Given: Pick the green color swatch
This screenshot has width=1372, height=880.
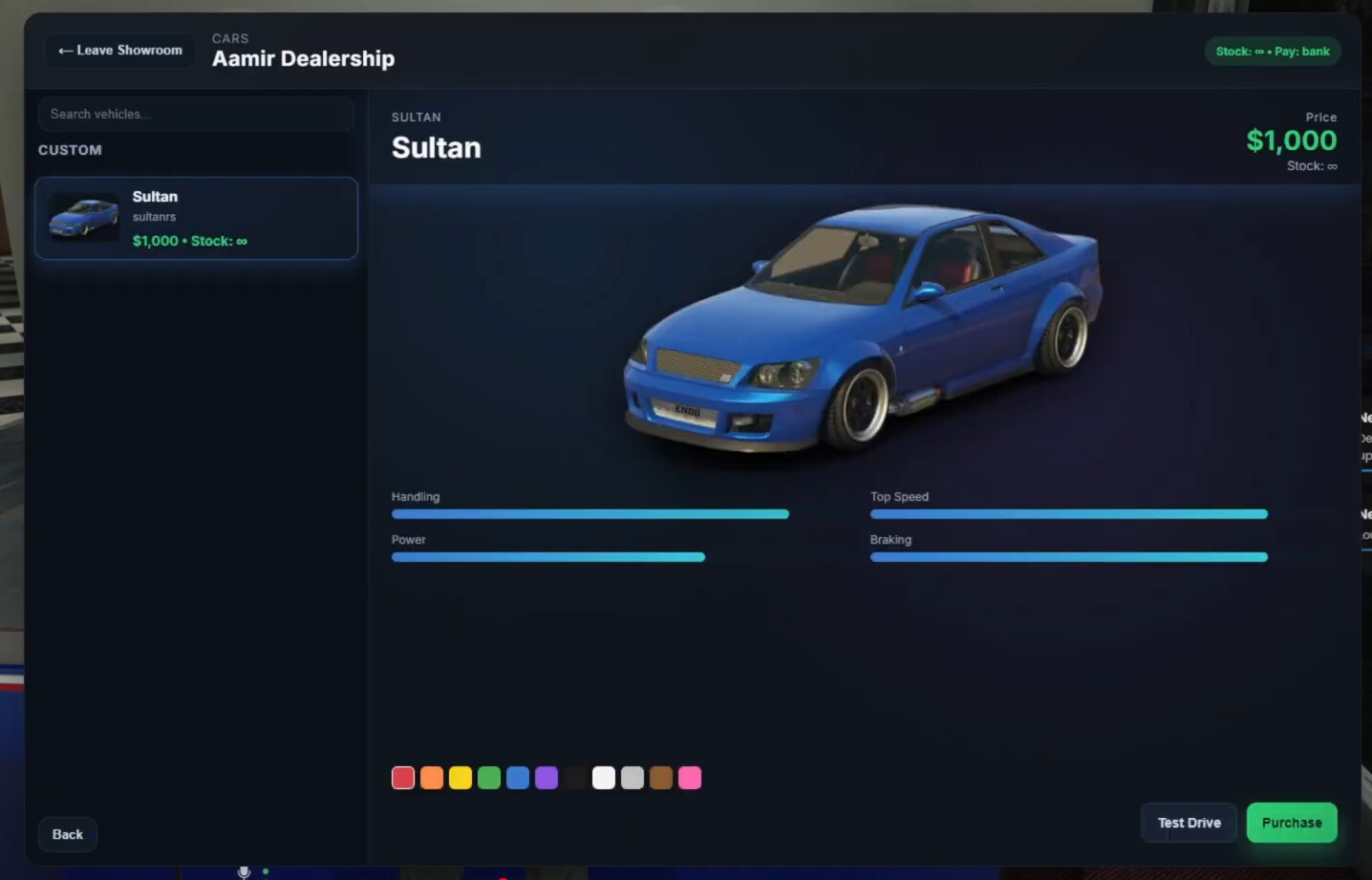Looking at the screenshot, I should [489, 778].
